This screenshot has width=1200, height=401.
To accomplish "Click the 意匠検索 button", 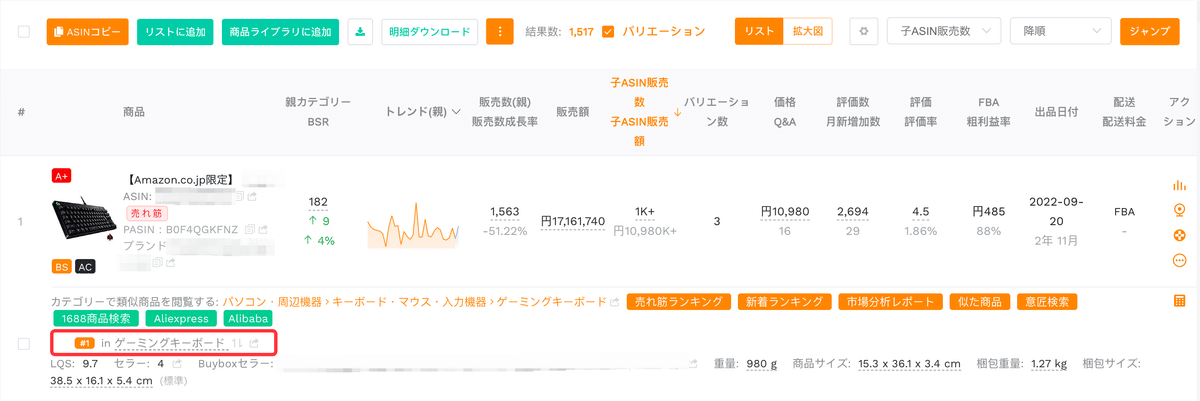I will (1046, 302).
